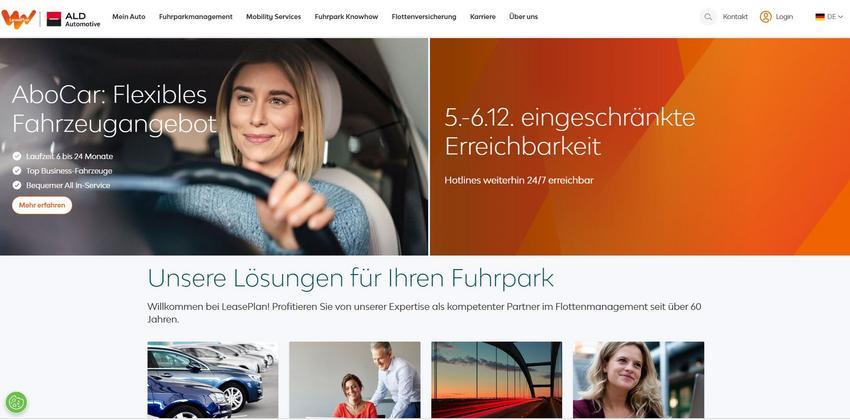
Task: Click the ALD Automotive logo
Action: pyautogui.click(x=73, y=20)
